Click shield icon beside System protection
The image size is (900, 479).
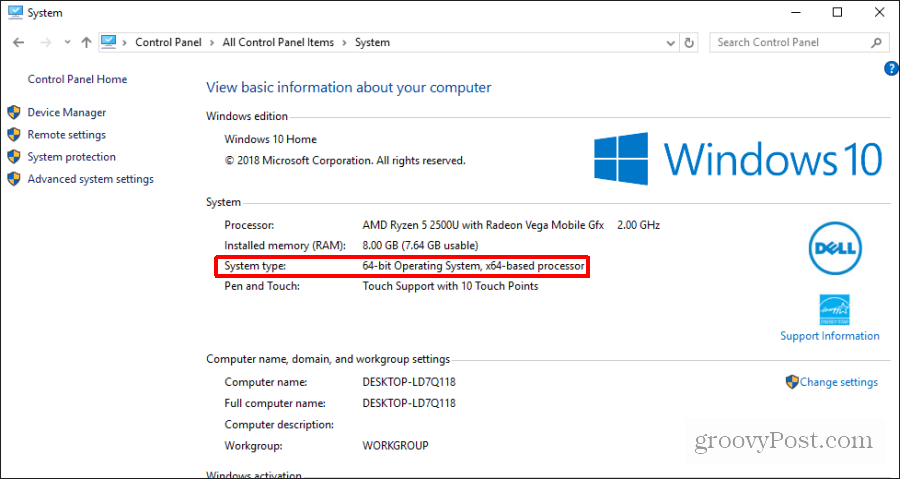point(14,157)
